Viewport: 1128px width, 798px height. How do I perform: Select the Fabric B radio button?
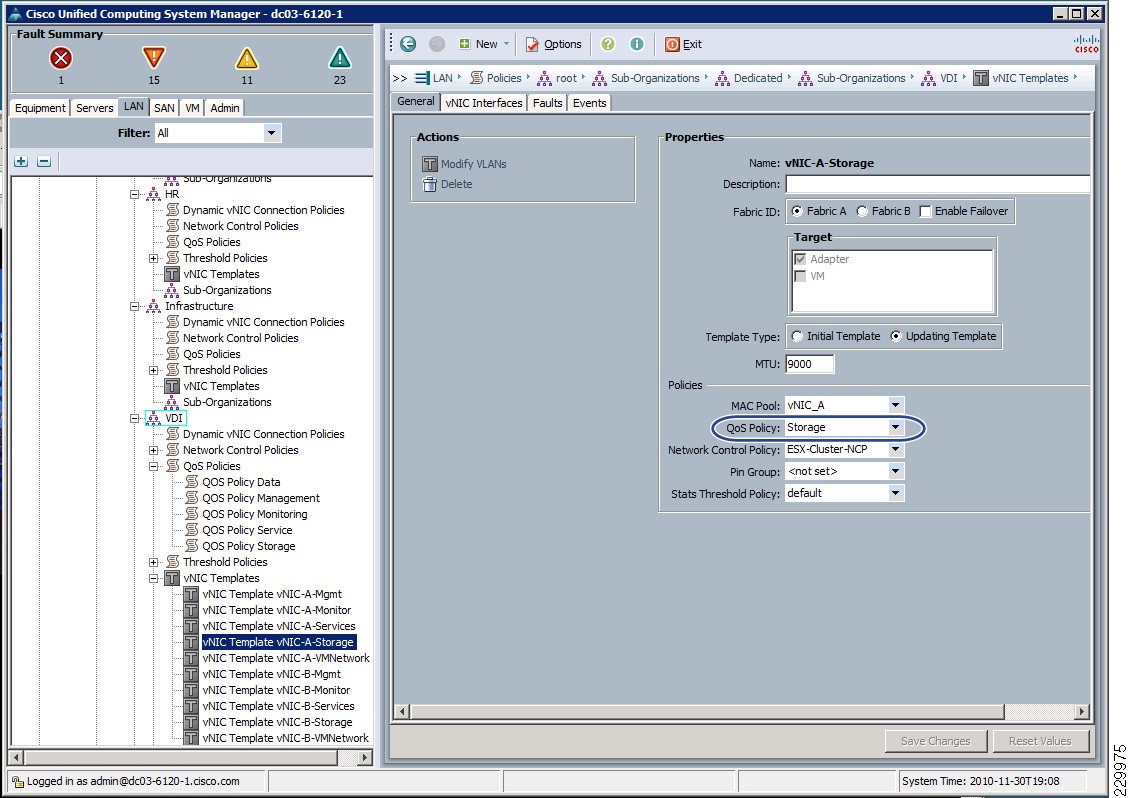coord(862,212)
